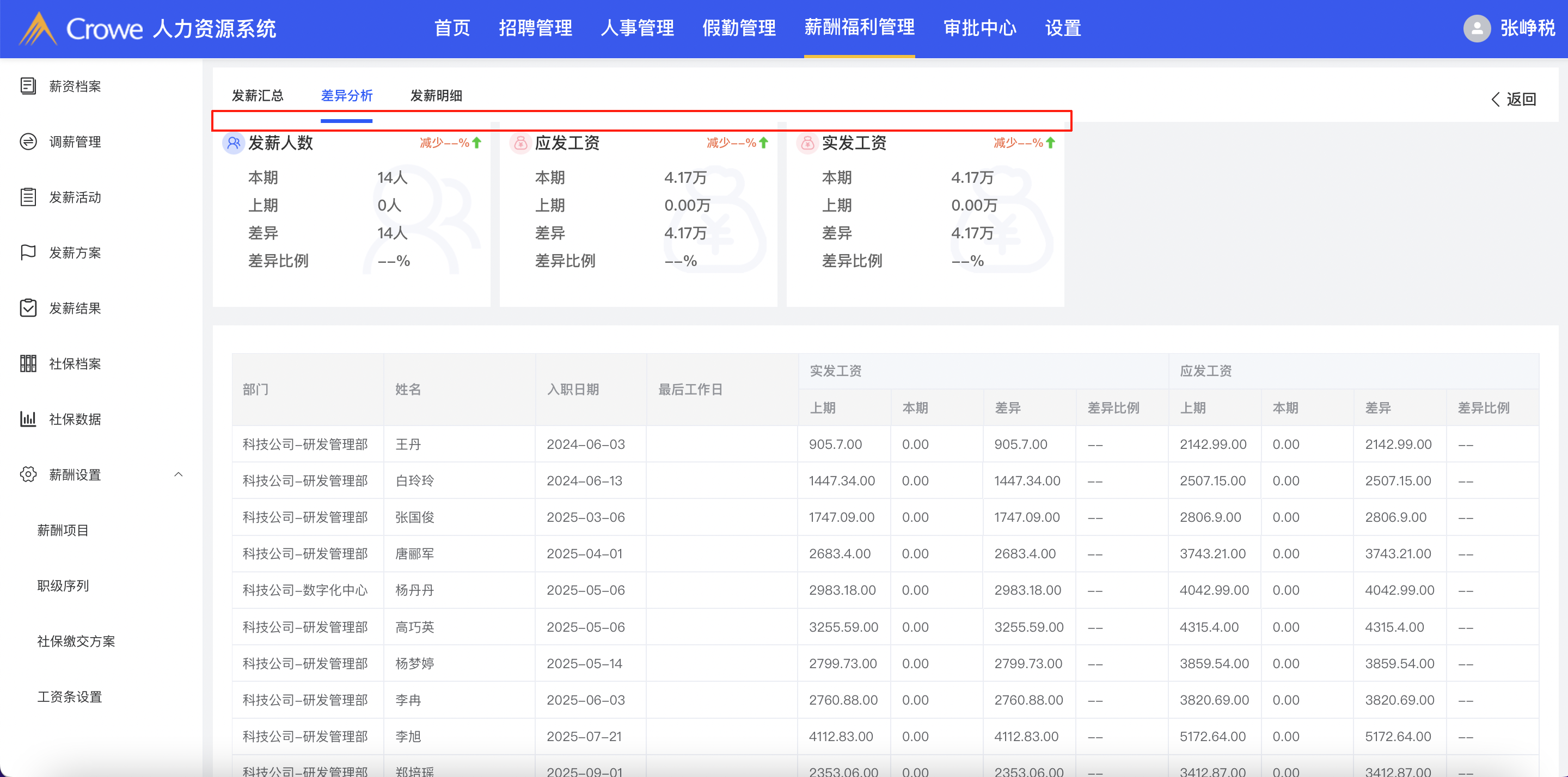Click the 社保数据 bar chart icon
Image resolution: width=1568 pixels, height=777 pixels.
pos(28,418)
